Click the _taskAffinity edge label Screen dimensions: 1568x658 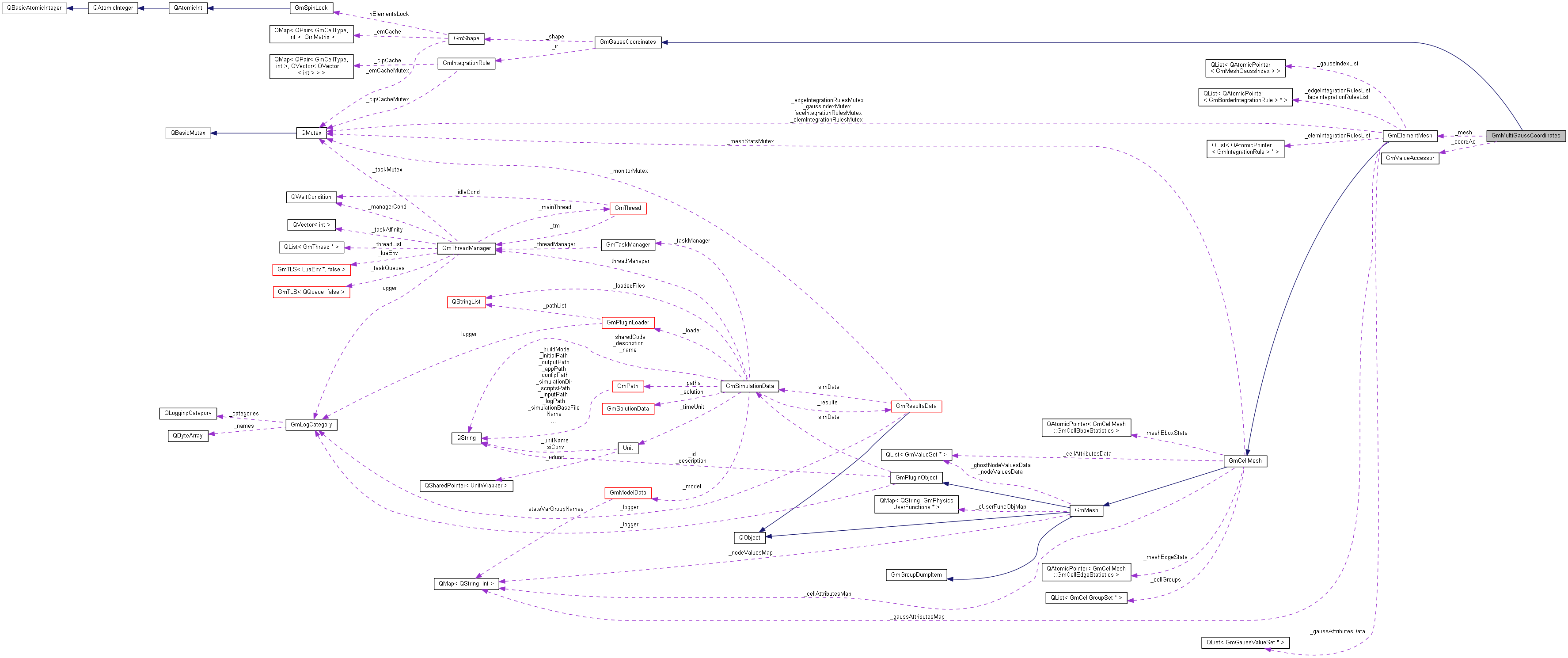387,230
